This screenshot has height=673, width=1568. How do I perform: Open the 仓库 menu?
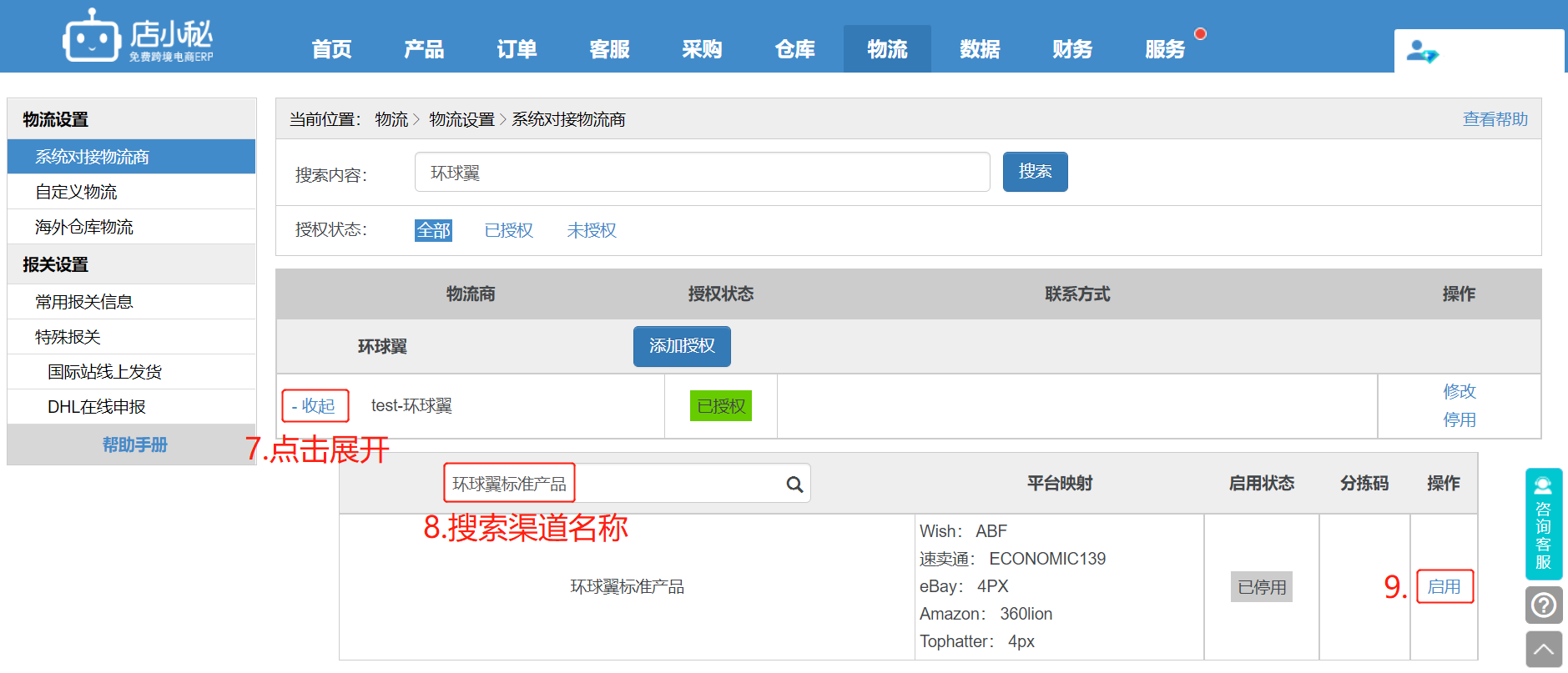[794, 49]
